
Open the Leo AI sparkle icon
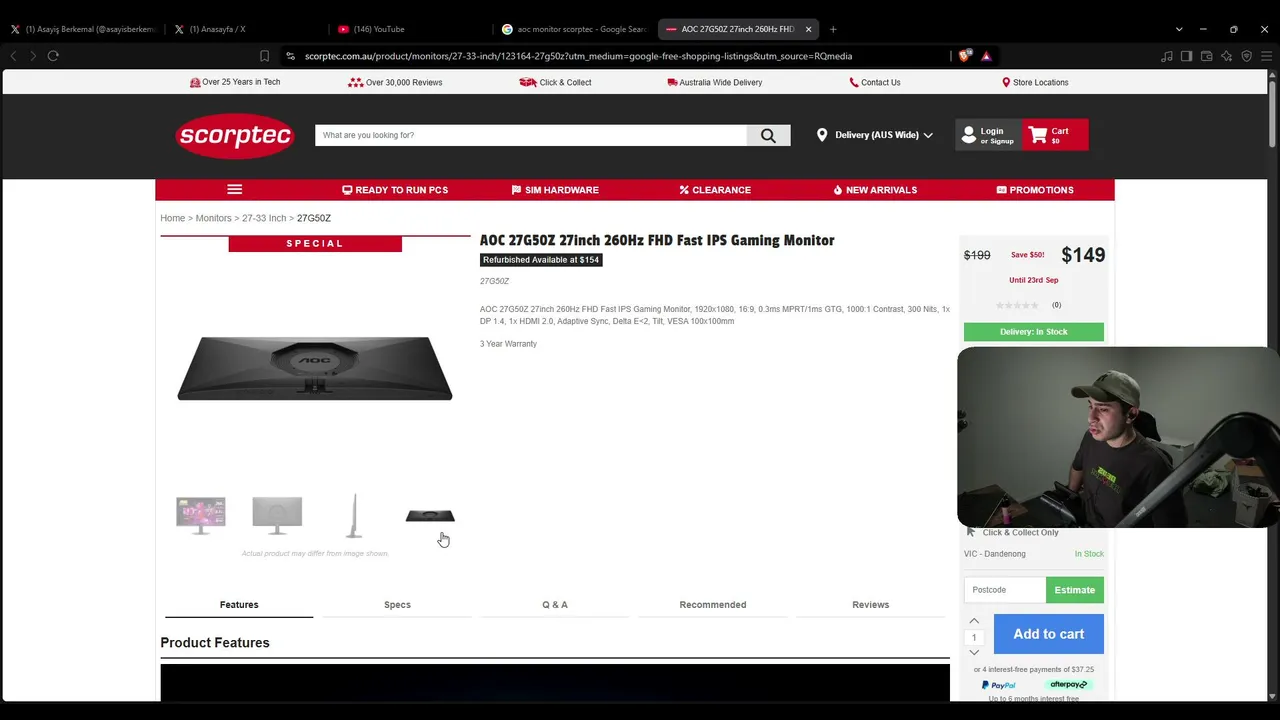[x=1226, y=56]
